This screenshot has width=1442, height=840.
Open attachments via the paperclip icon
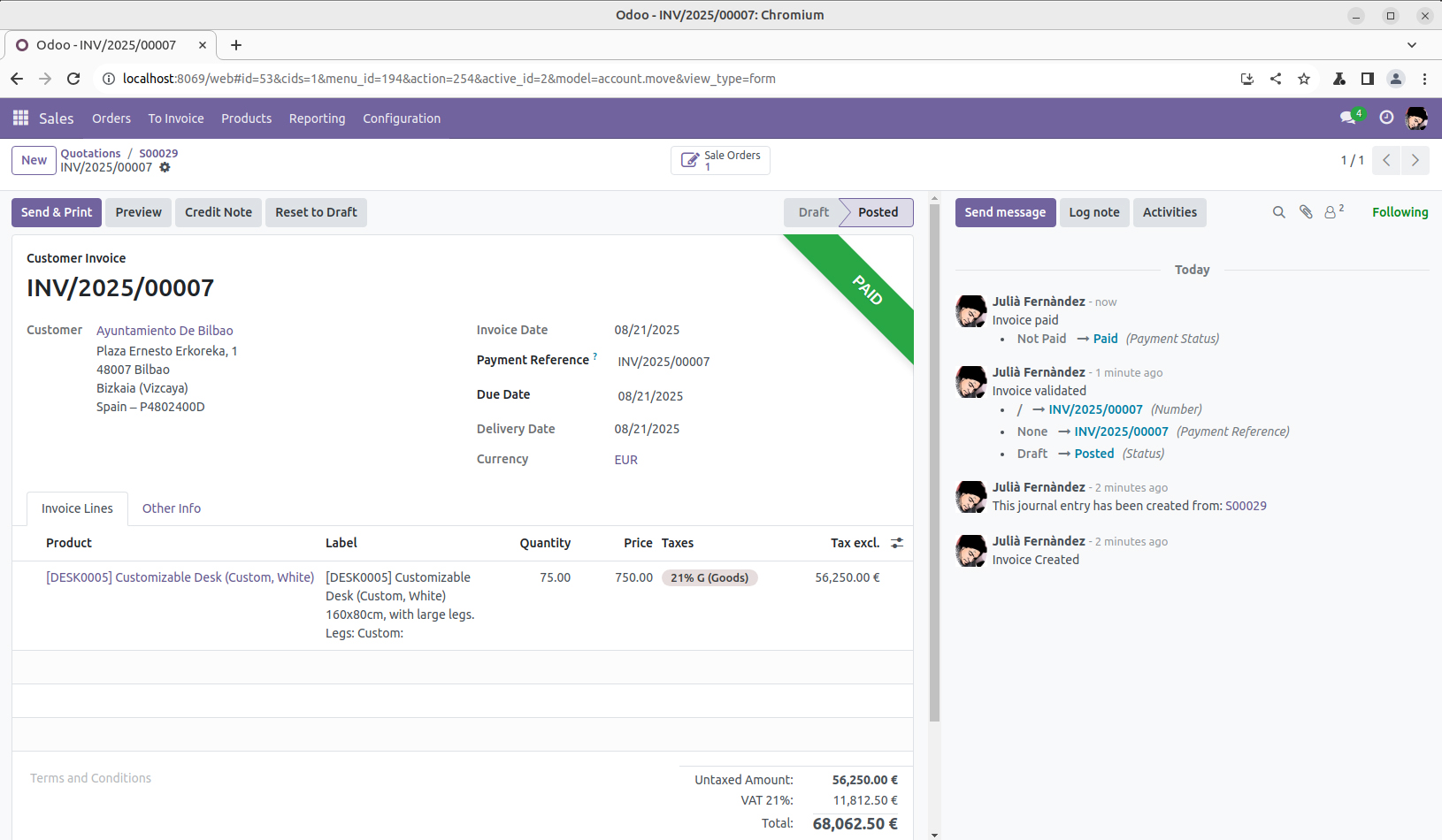(1305, 212)
